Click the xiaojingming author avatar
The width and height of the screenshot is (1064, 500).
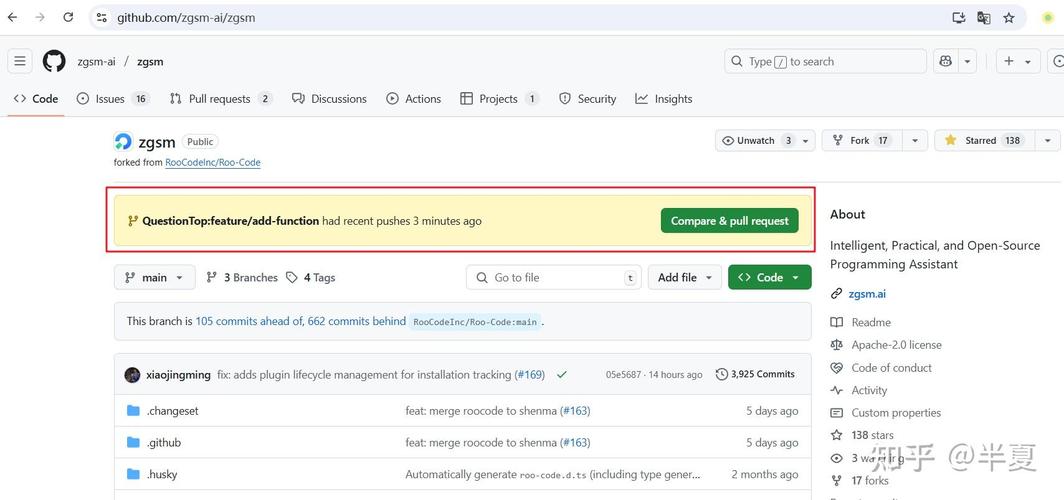pos(132,374)
